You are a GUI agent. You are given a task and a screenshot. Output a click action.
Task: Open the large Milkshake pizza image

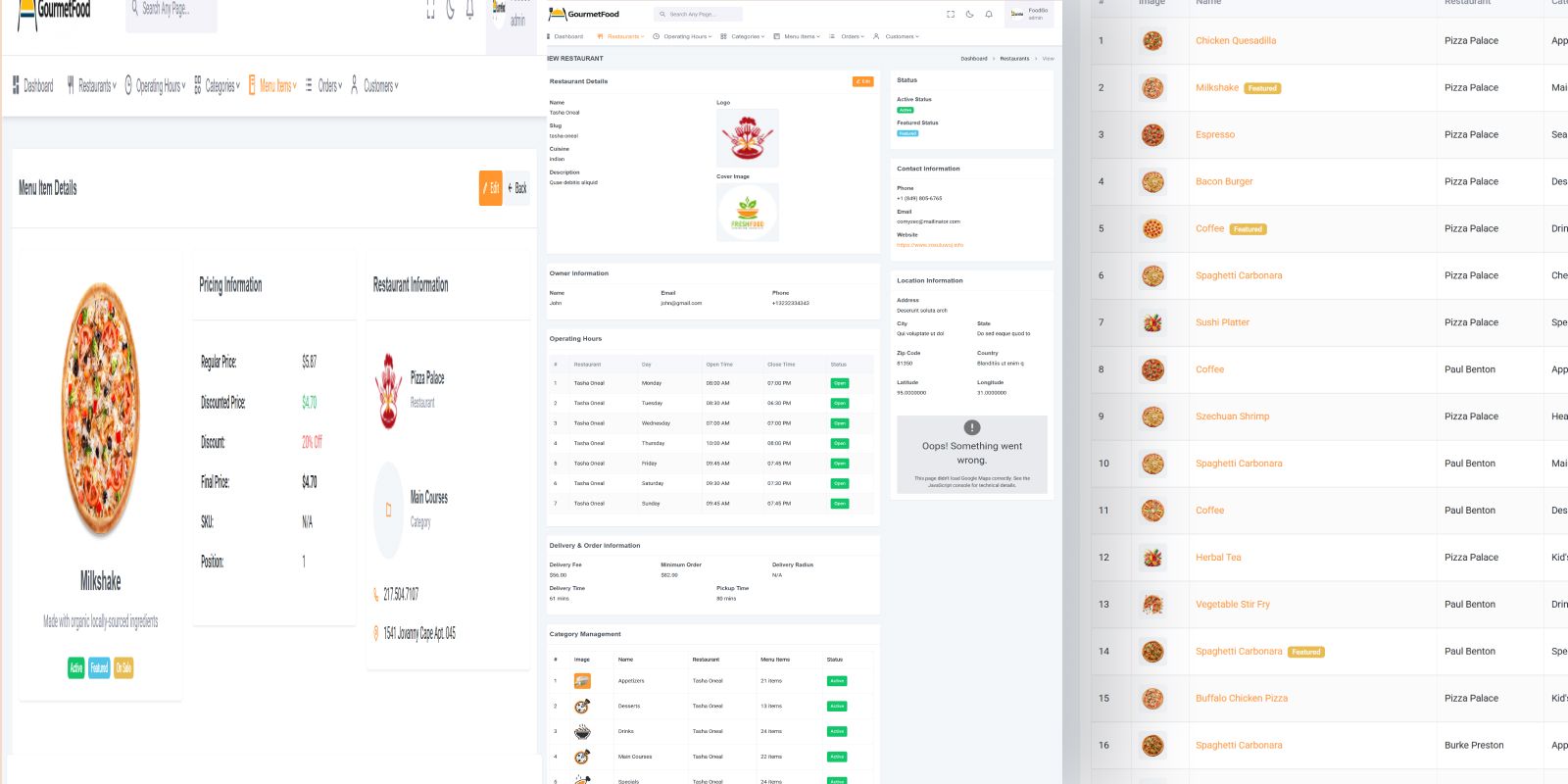coord(100,412)
